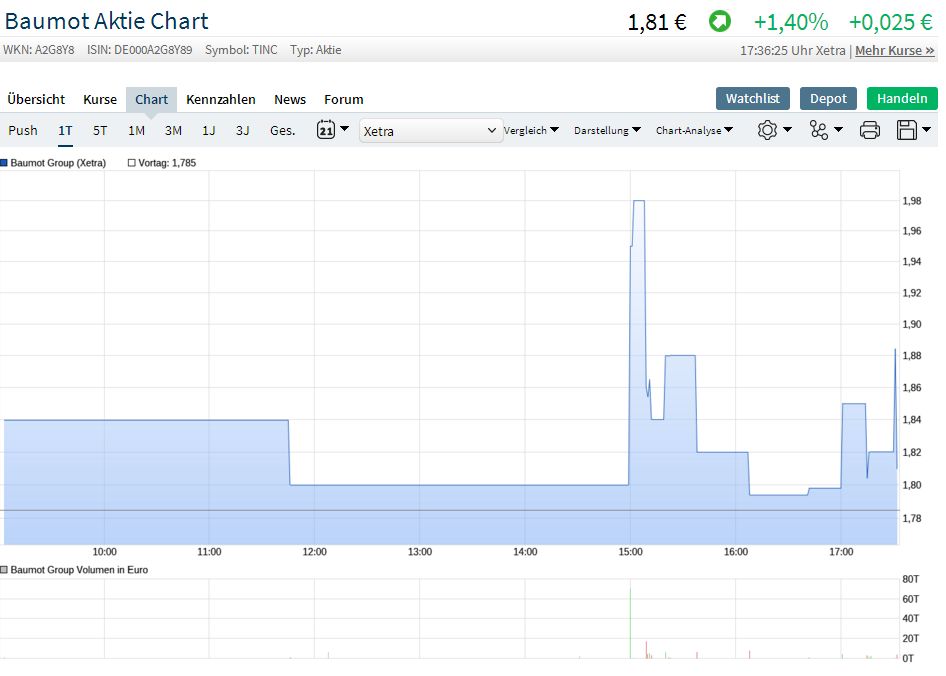Click the 15:00 time axis label
Image resolution: width=946 pixels, height=676 pixels.
(630, 552)
